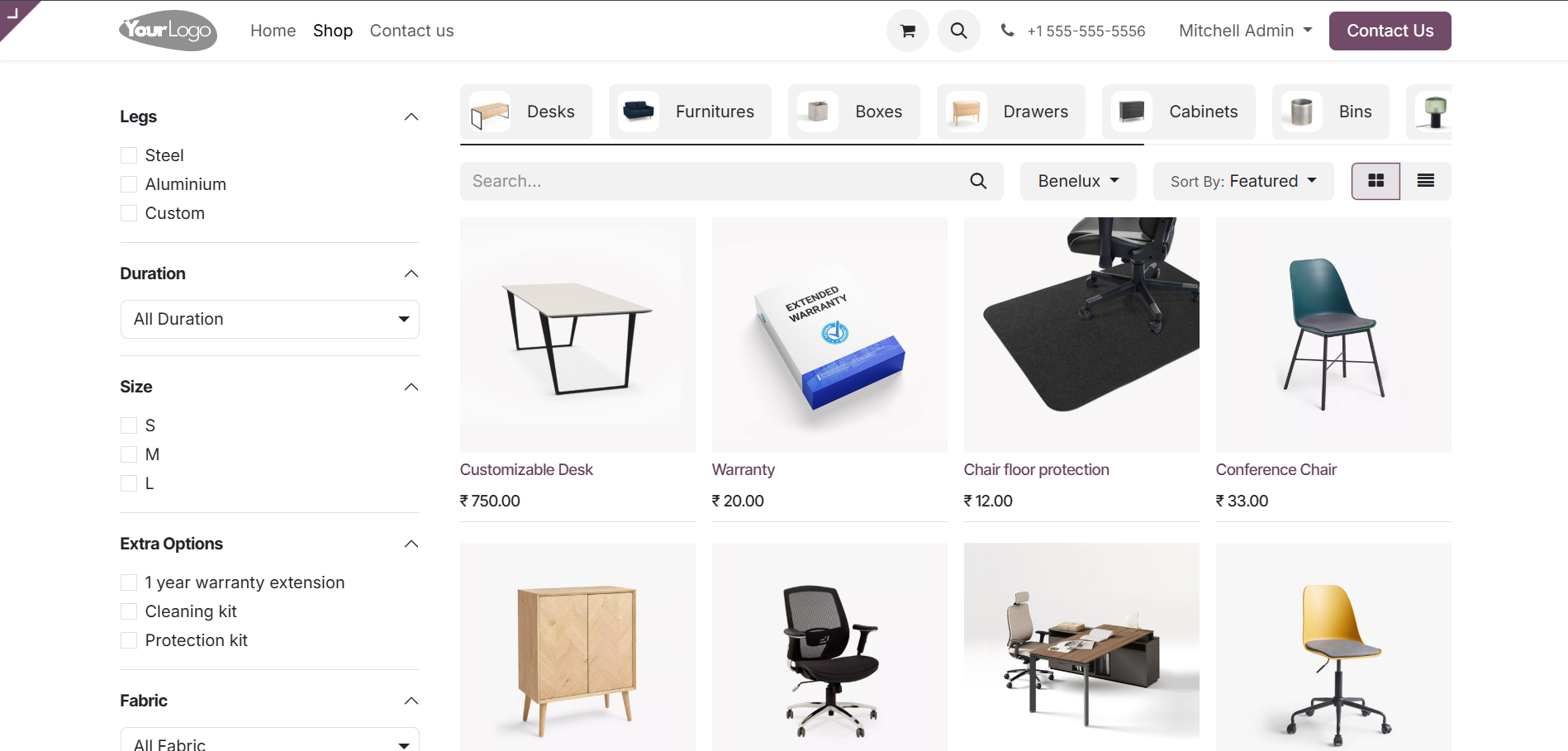Open Sort By Featured dropdown
This screenshot has height=751, width=1568.
1243,181
